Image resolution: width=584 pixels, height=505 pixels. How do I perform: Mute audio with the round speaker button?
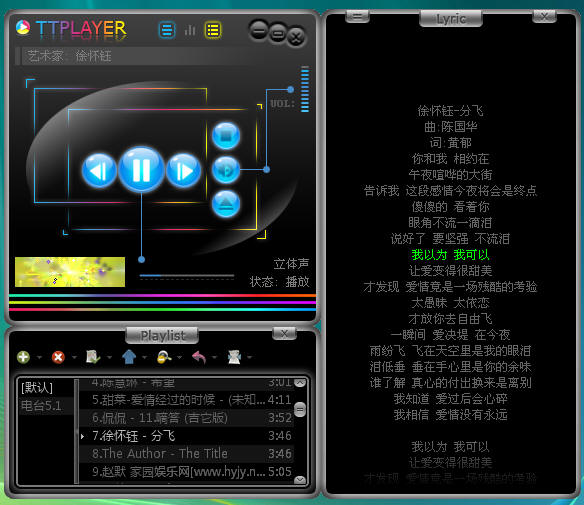pos(226,170)
